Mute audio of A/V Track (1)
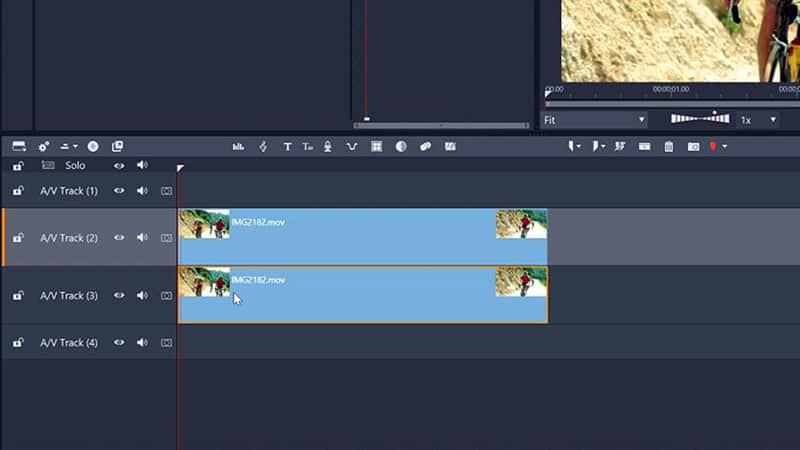 [x=142, y=191]
